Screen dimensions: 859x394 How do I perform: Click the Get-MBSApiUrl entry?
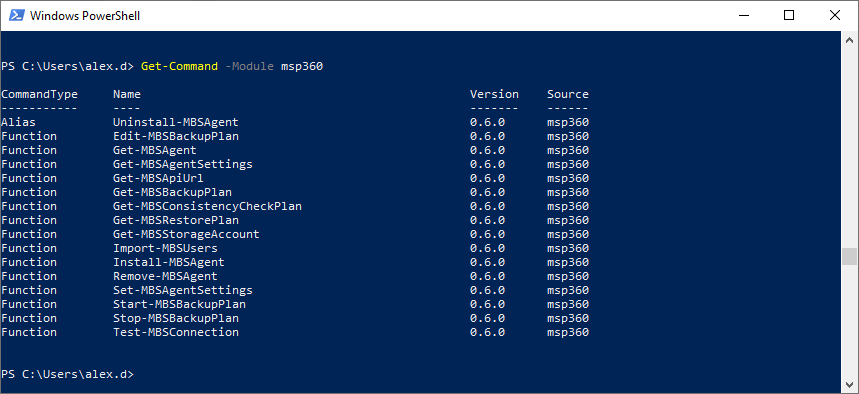click(158, 178)
